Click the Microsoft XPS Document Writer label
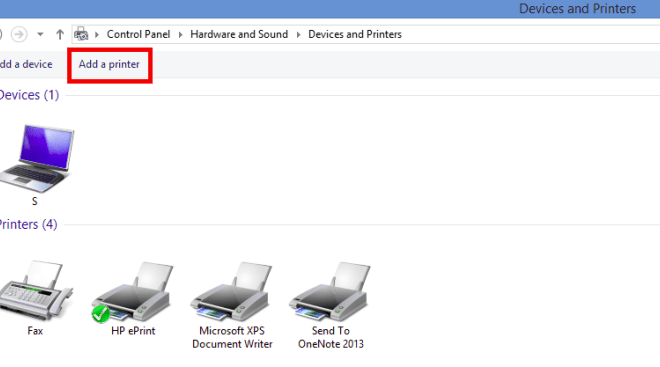This screenshot has height=367, width=660. coord(232,337)
